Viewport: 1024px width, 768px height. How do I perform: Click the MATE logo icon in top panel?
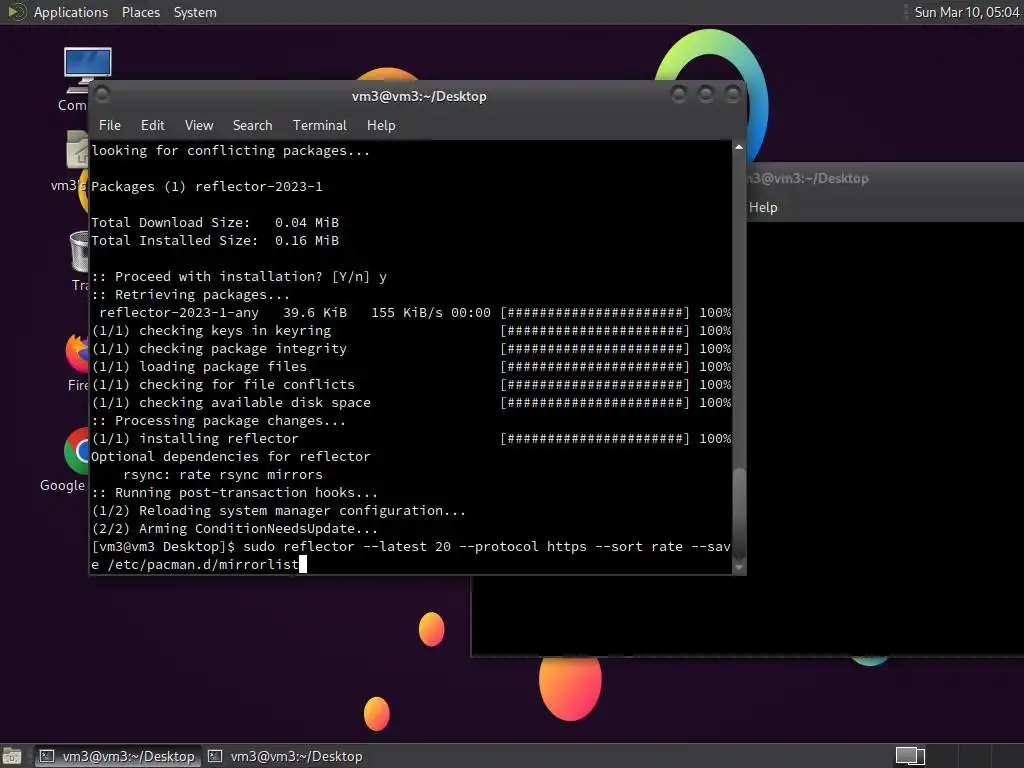[x=16, y=12]
